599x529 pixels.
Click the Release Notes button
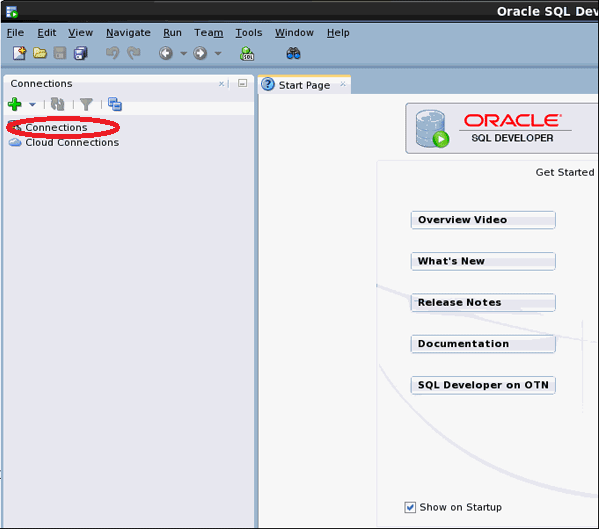(483, 303)
